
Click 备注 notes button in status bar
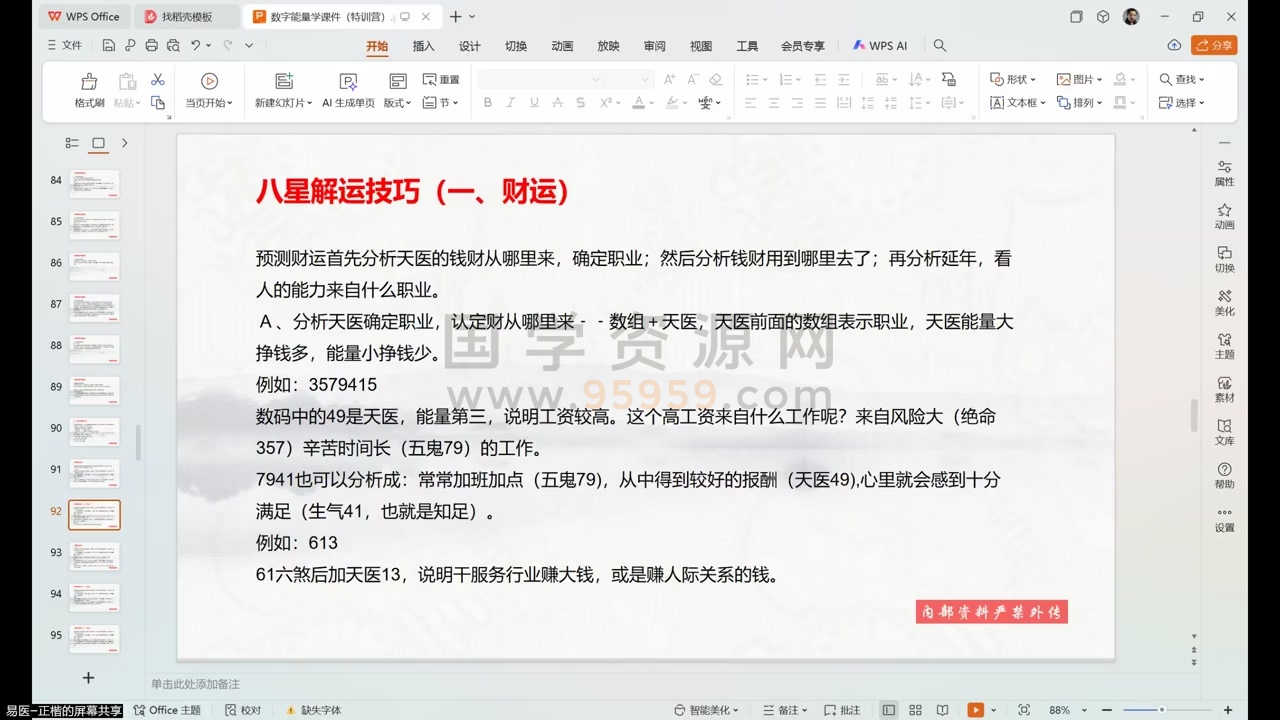(787, 710)
